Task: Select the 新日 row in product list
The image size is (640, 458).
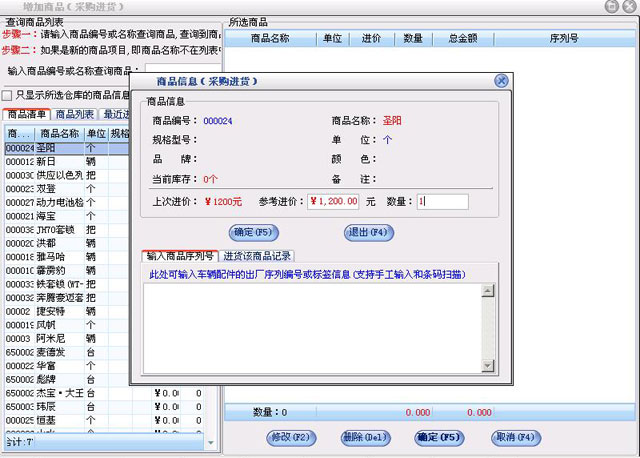Action: [x=46, y=161]
